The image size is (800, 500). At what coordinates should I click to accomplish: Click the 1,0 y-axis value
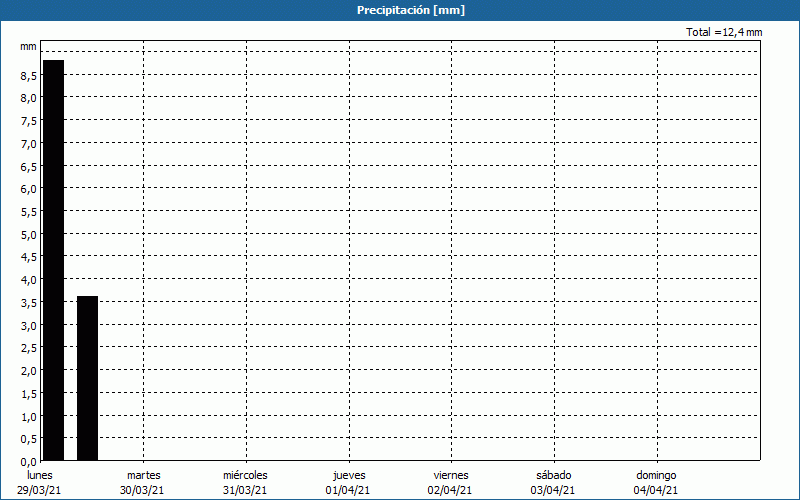[29, 416]
